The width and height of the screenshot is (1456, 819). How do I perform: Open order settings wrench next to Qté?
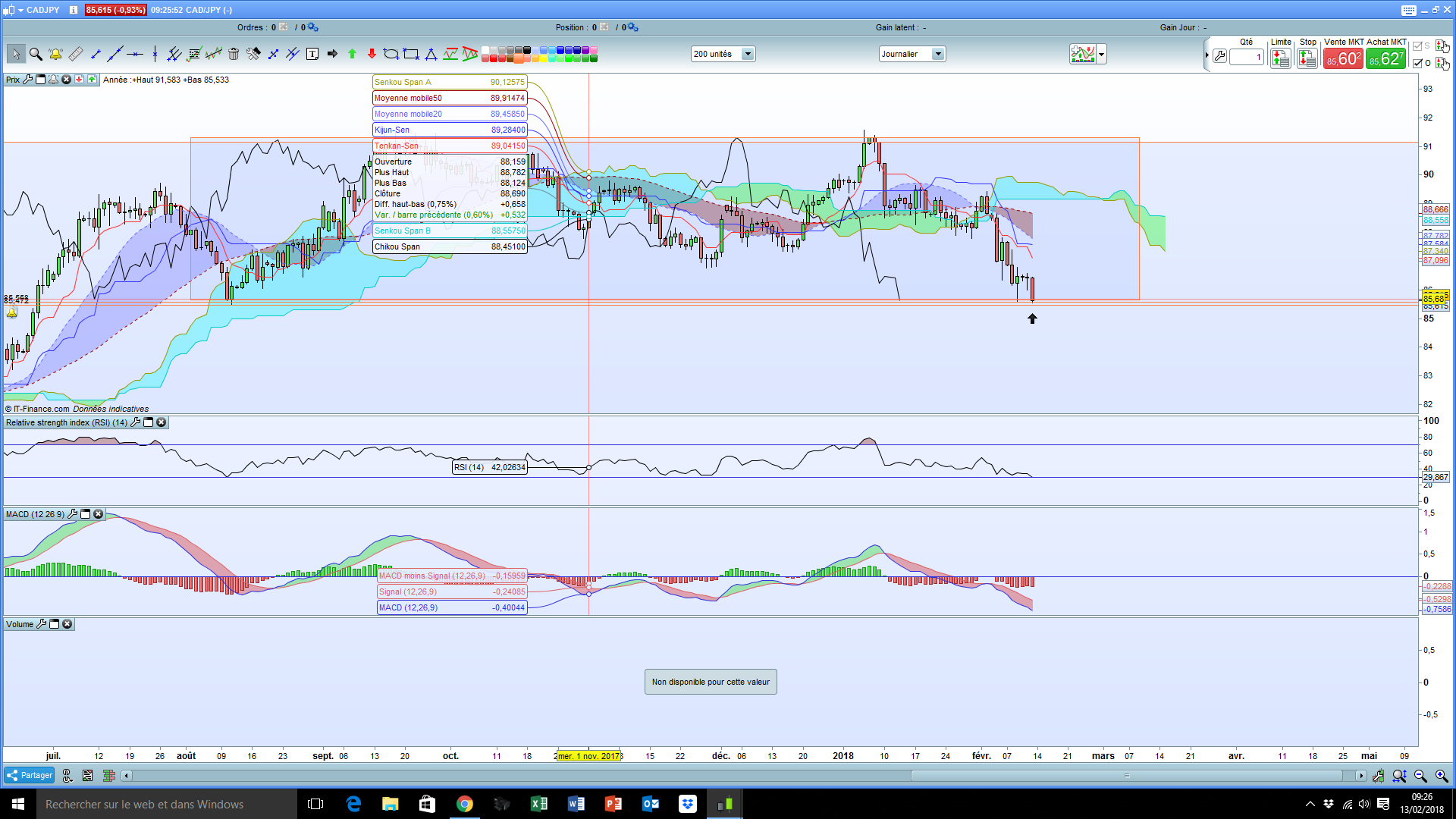1219,56
